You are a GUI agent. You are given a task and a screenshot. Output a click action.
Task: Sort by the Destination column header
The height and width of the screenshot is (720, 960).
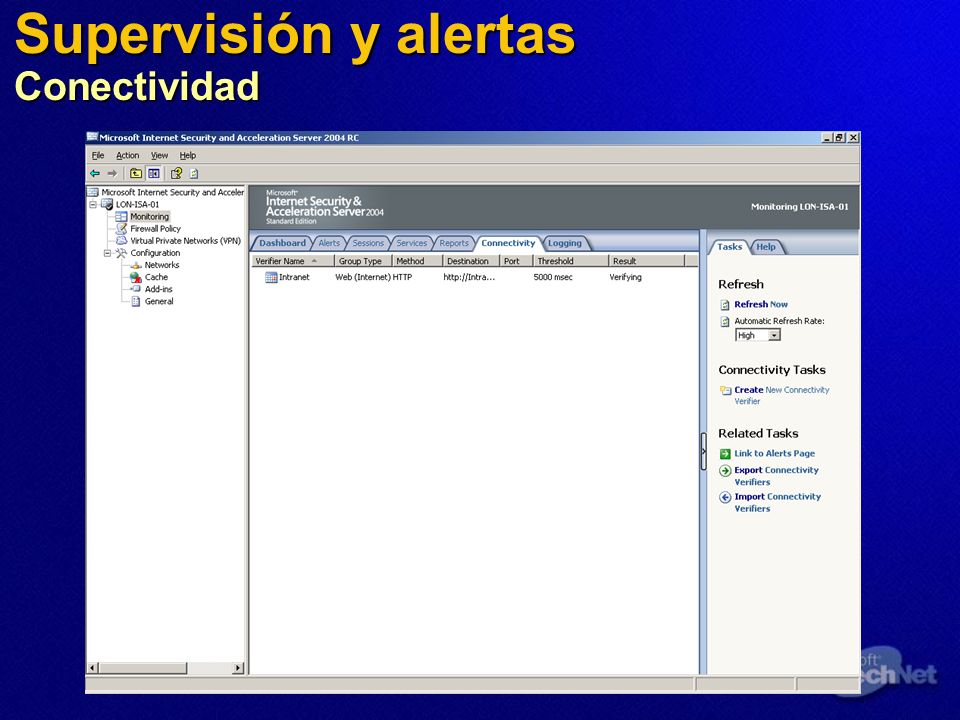click(470, 261)
